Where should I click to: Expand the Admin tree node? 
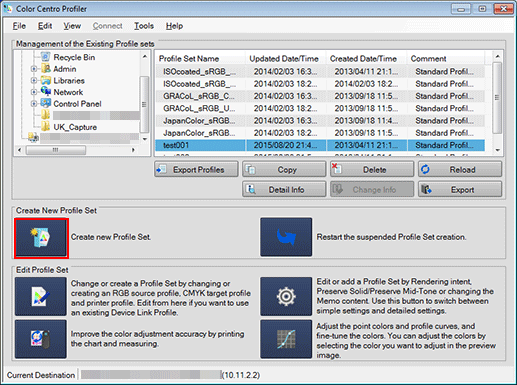[x=34, y=69]
